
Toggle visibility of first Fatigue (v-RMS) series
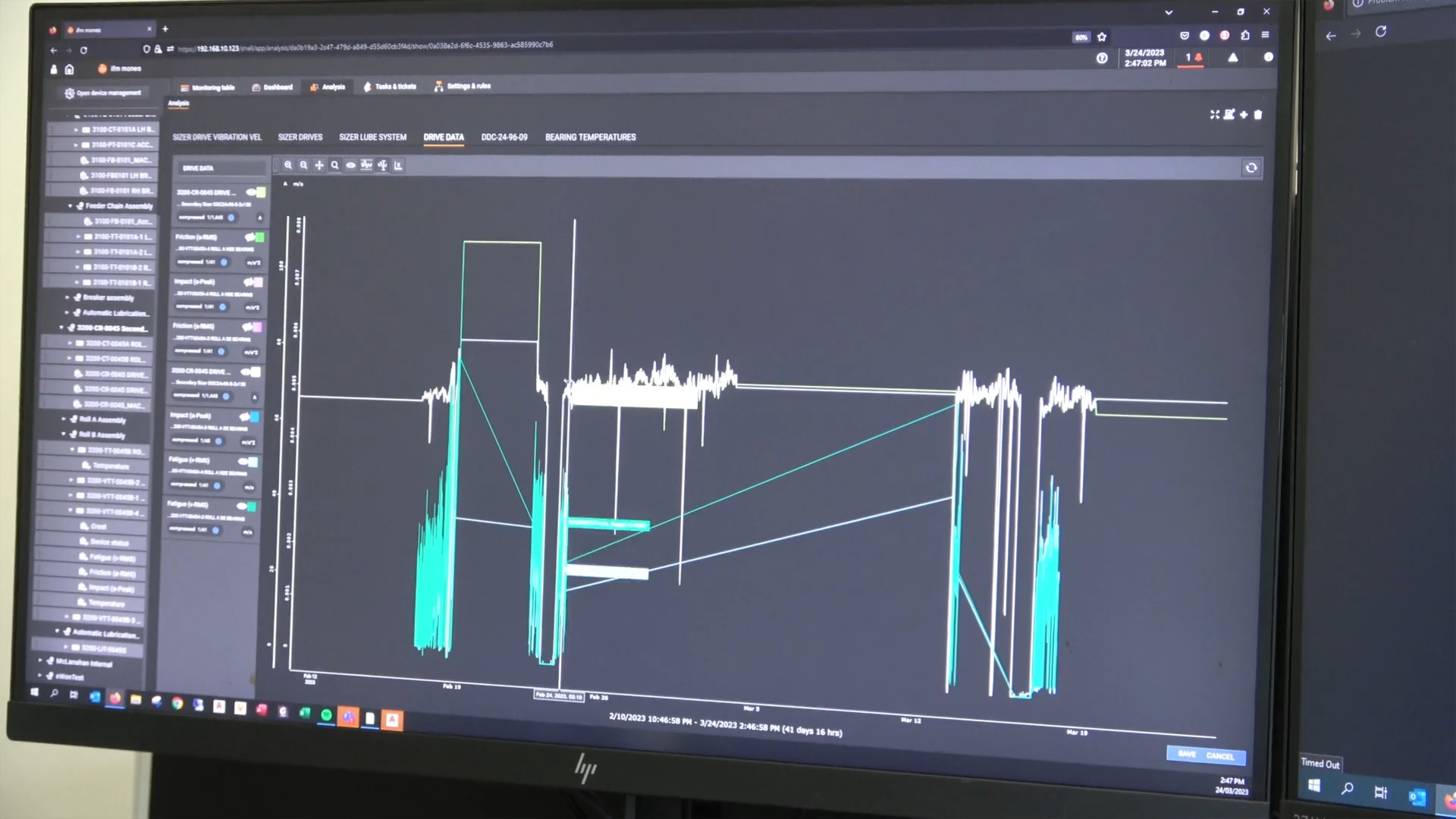click(x=243, y=461)
